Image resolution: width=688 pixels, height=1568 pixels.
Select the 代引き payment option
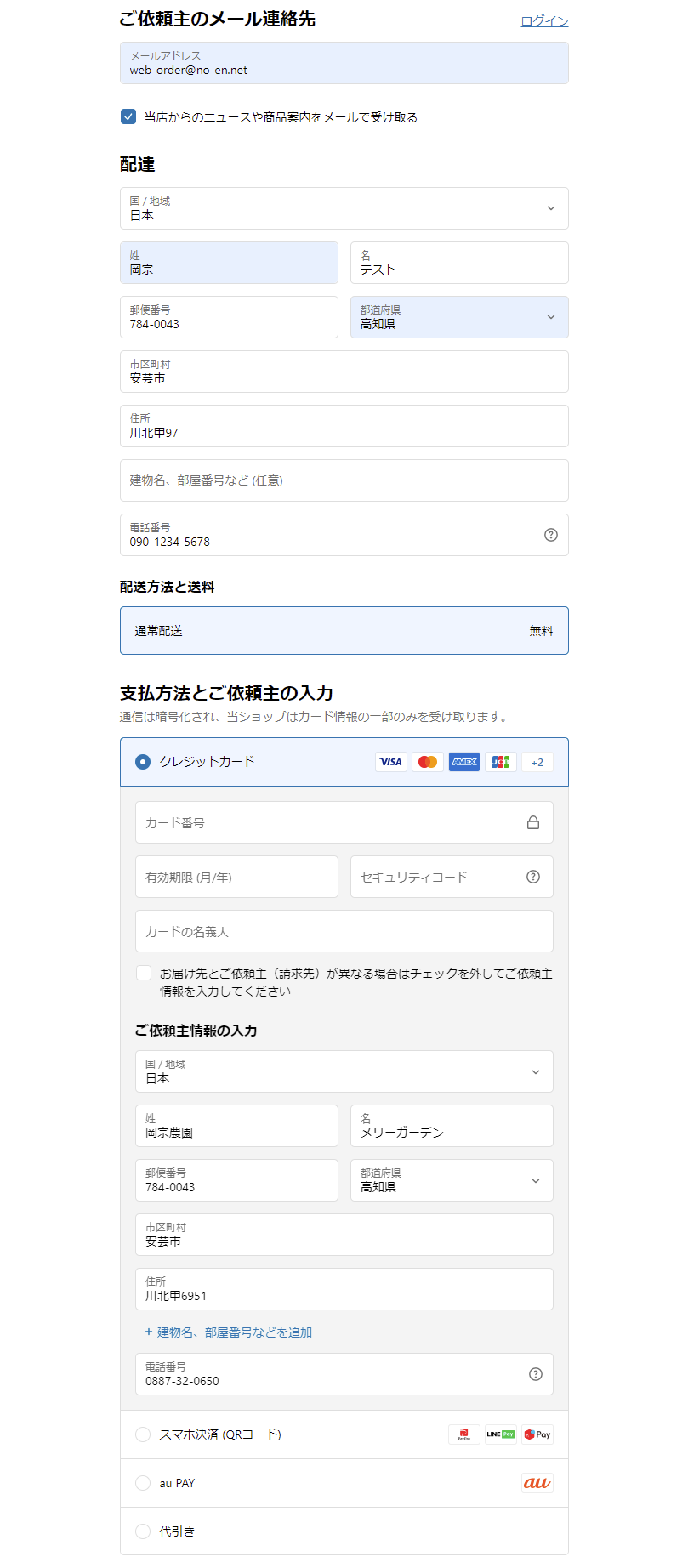pyautogui.click(x=143, y=1531)
